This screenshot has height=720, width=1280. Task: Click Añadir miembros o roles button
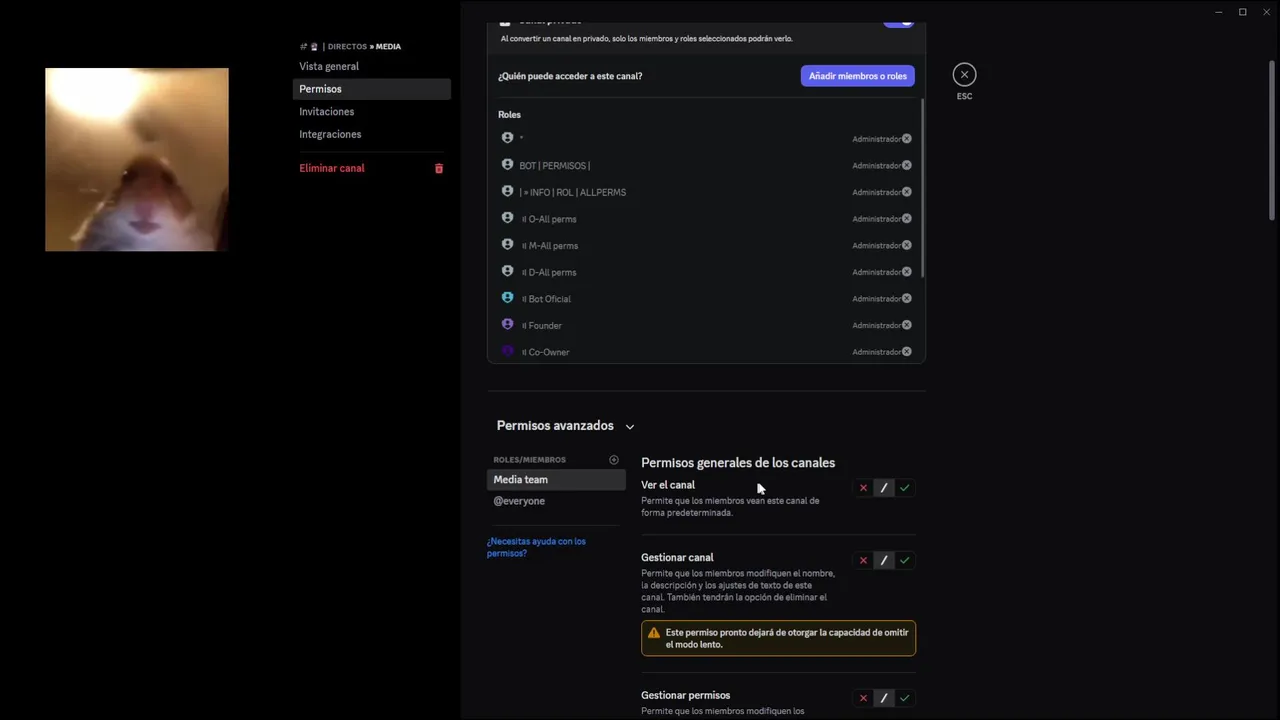[857, 76]
